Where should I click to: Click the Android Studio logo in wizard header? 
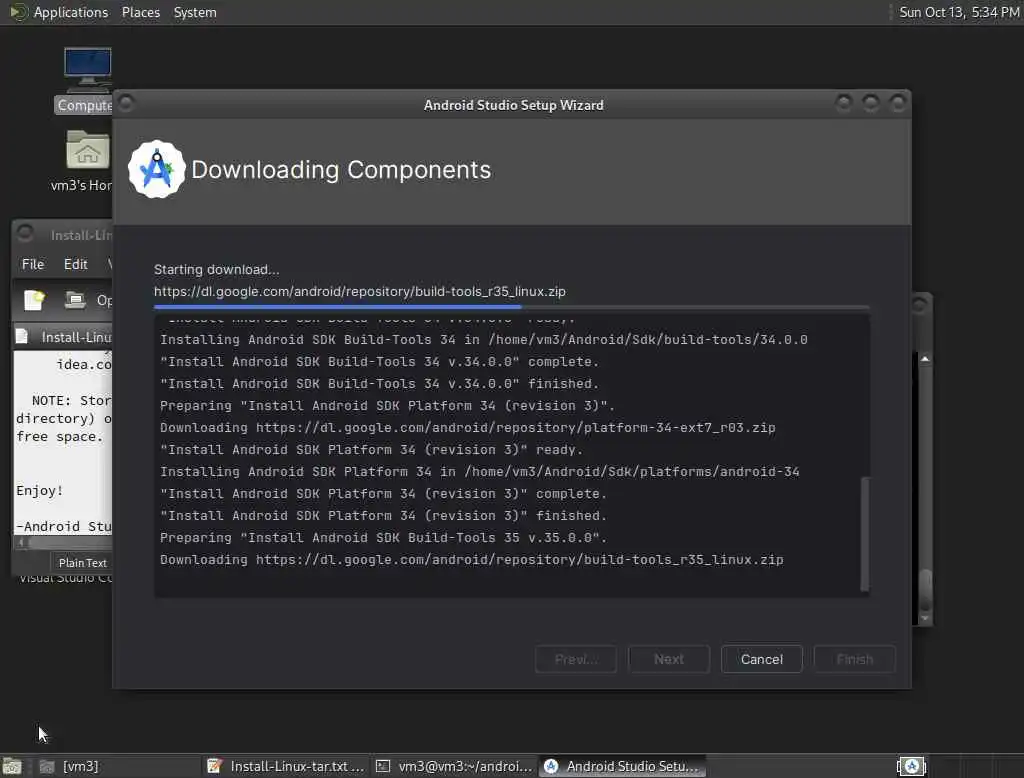157,170
